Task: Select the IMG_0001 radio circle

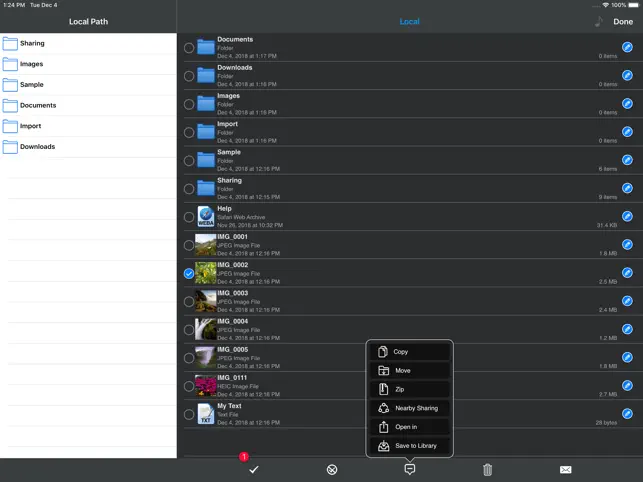Action: 189,245
